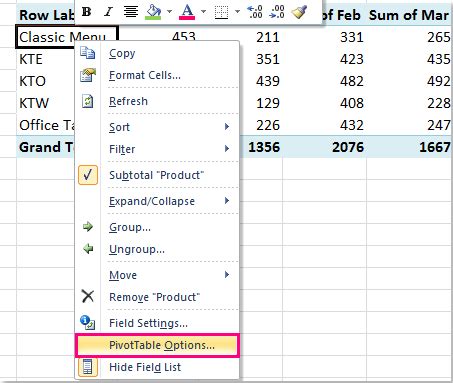
Task: Open Format Cells... from the menu
Action: (x=157, y=75)
